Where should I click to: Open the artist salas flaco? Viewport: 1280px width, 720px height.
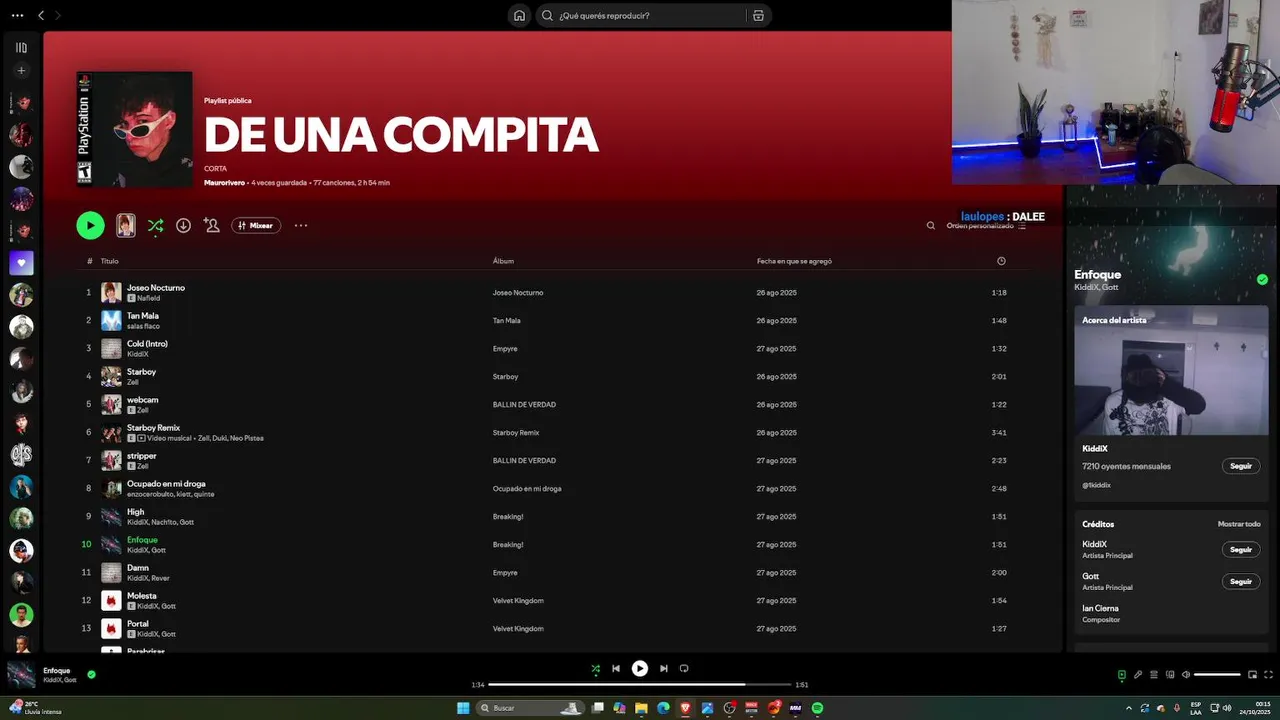143,326
